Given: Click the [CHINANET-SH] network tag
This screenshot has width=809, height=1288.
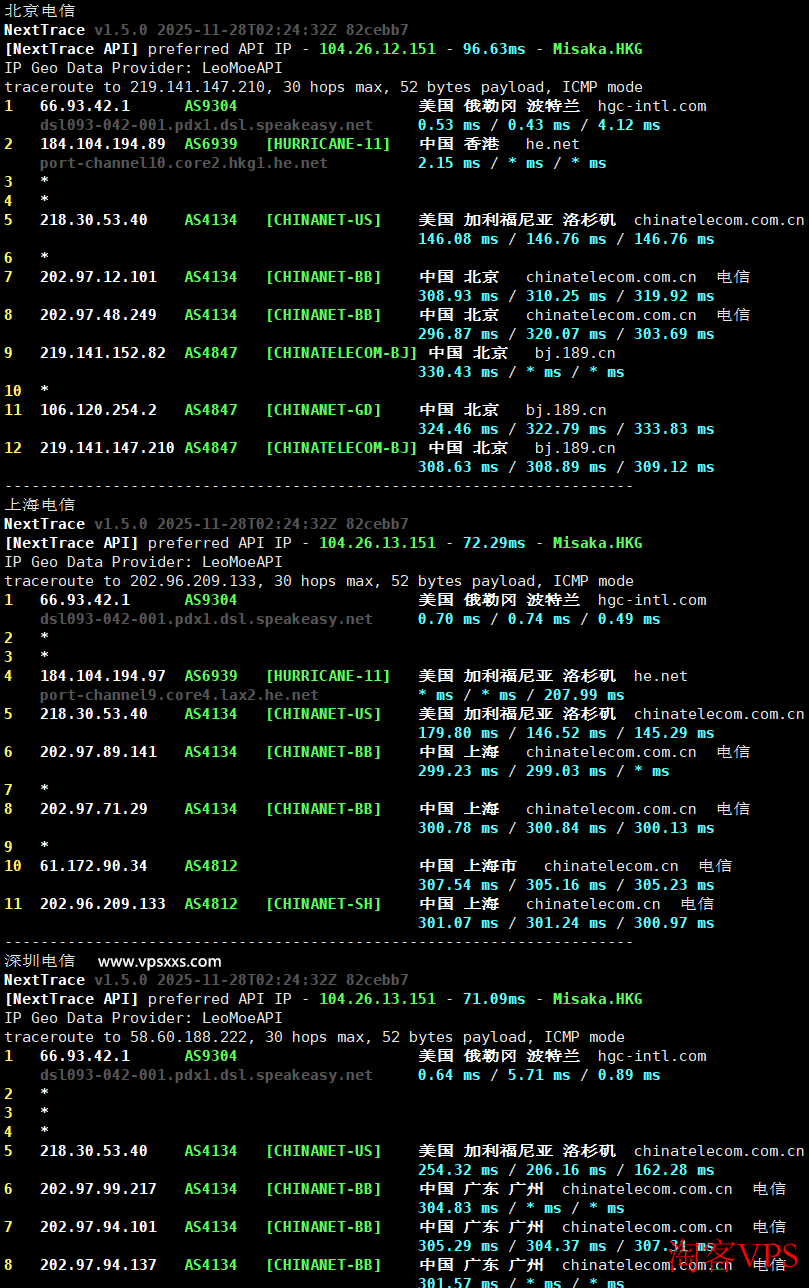Looking at the screenshot, I should (x=323, y=904).
